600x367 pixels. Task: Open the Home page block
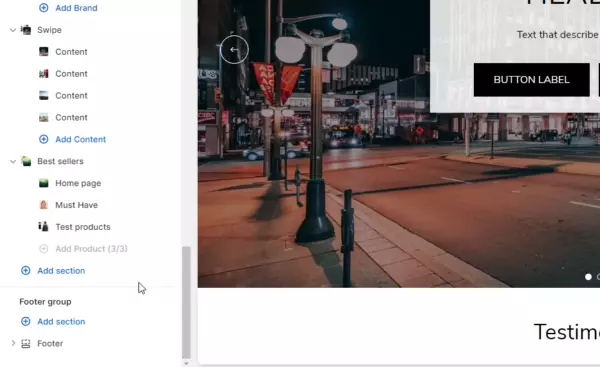78,183
